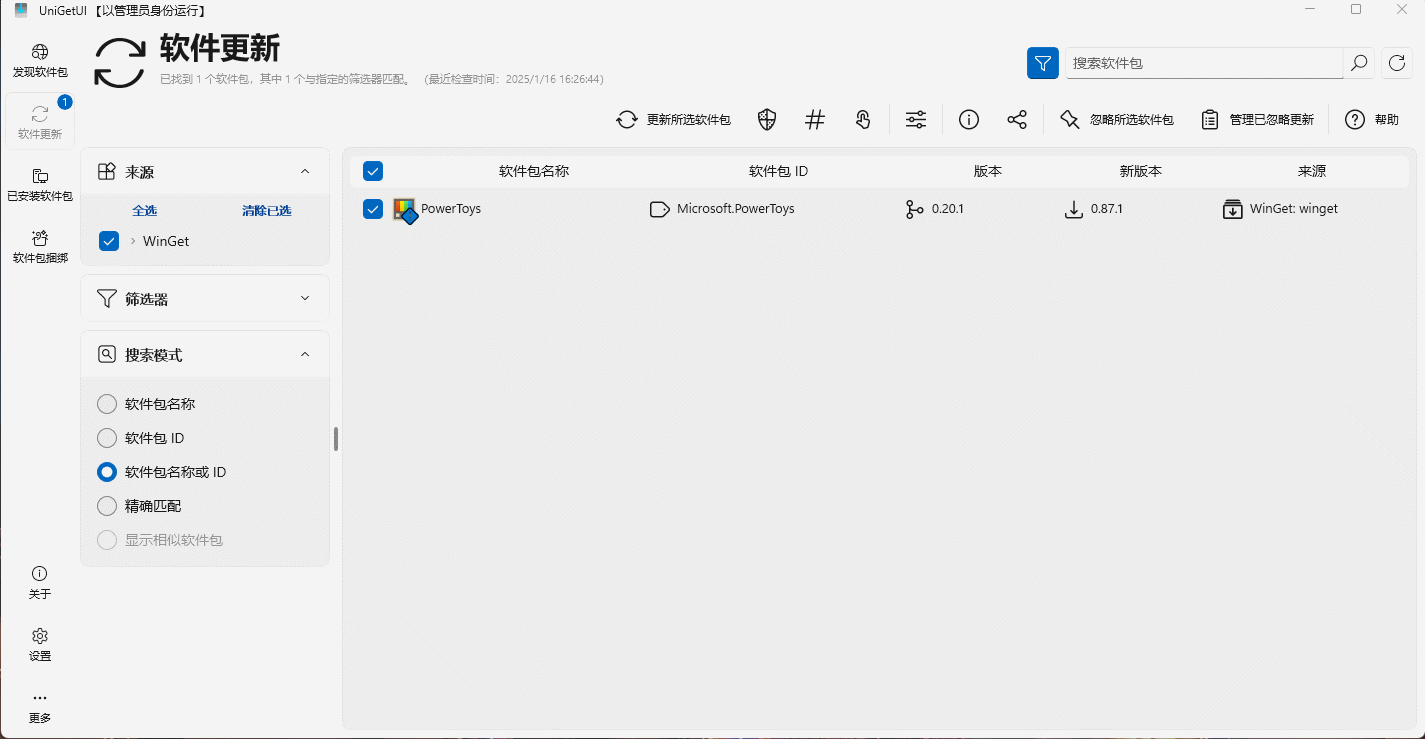Open the 发现软件包 page
This screenshot has height=739, width=1425.
40,61
